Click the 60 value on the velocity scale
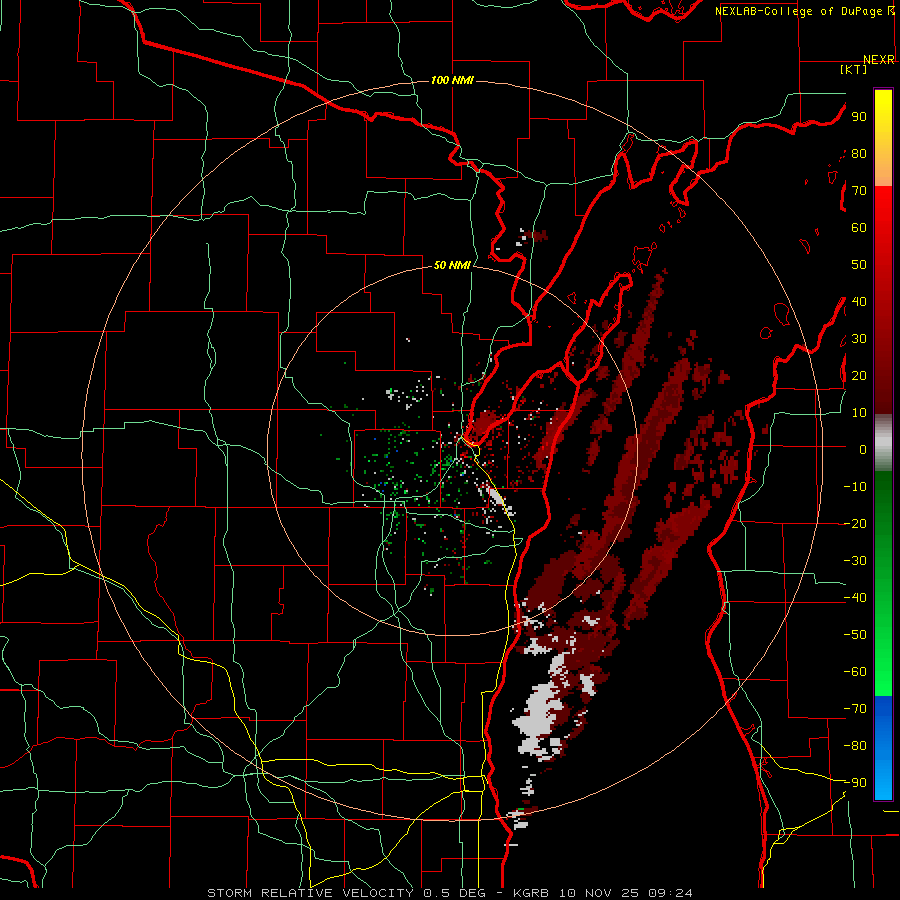 [x=859, y=227]
